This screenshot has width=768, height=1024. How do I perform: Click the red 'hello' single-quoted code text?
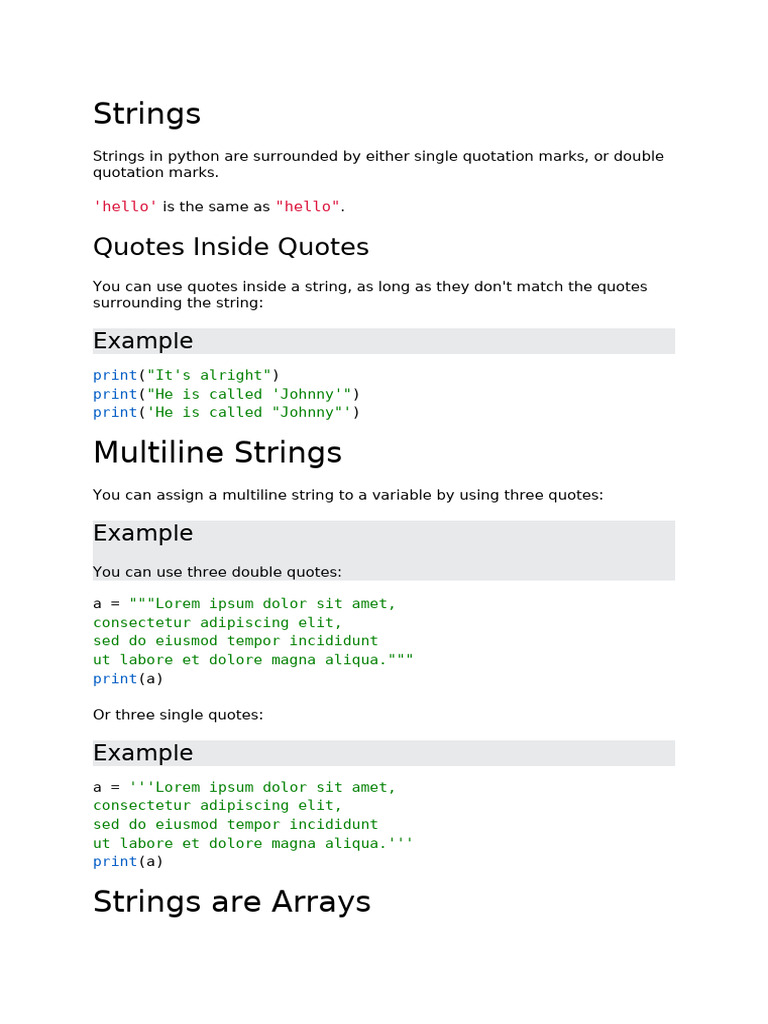click(x=125, y=206)
